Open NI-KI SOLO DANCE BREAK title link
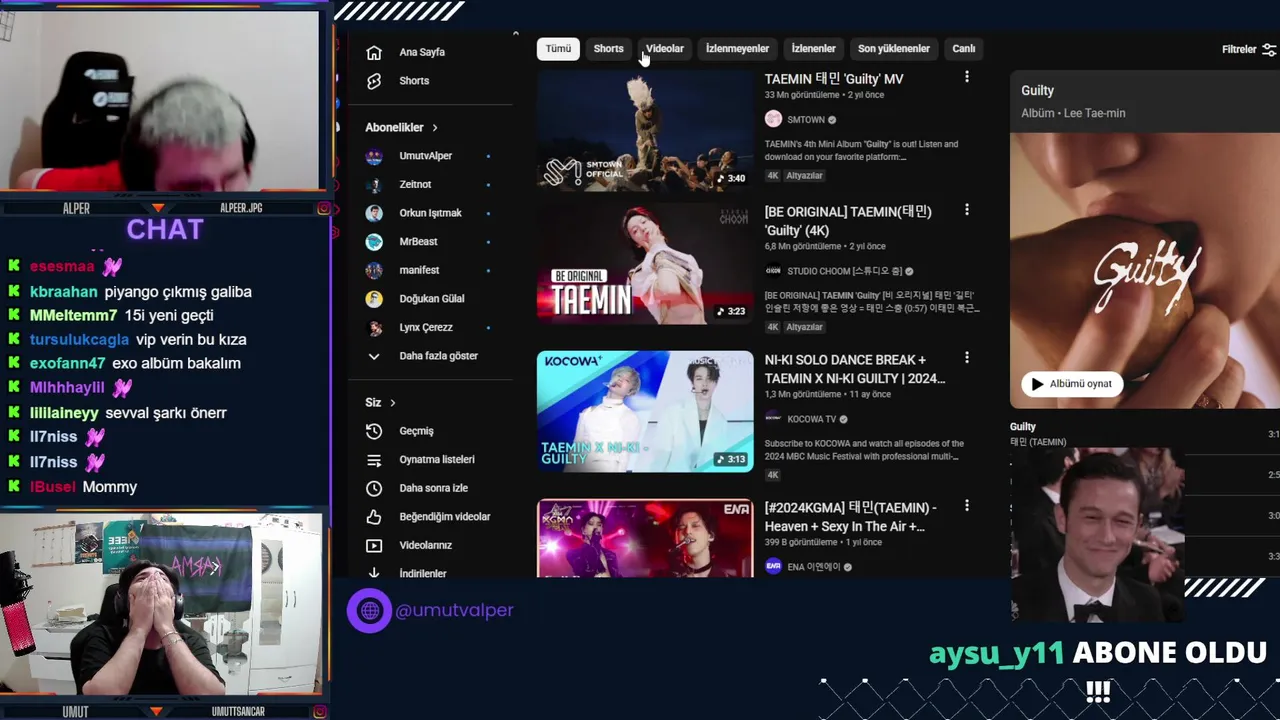This screenshot has height=720, width=1280. point(855,369)
